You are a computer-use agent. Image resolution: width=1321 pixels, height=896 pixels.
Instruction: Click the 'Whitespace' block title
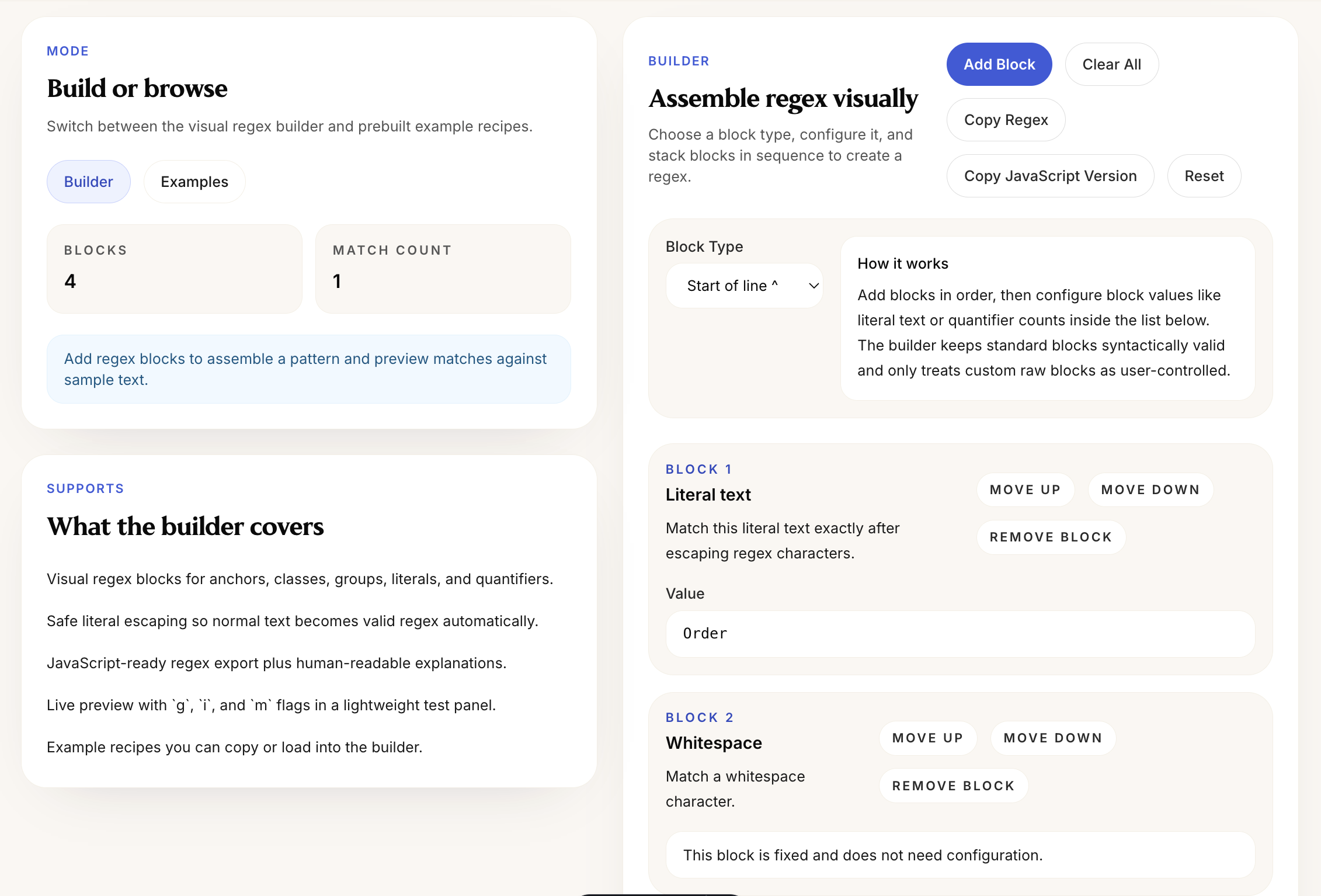[714, 743]
